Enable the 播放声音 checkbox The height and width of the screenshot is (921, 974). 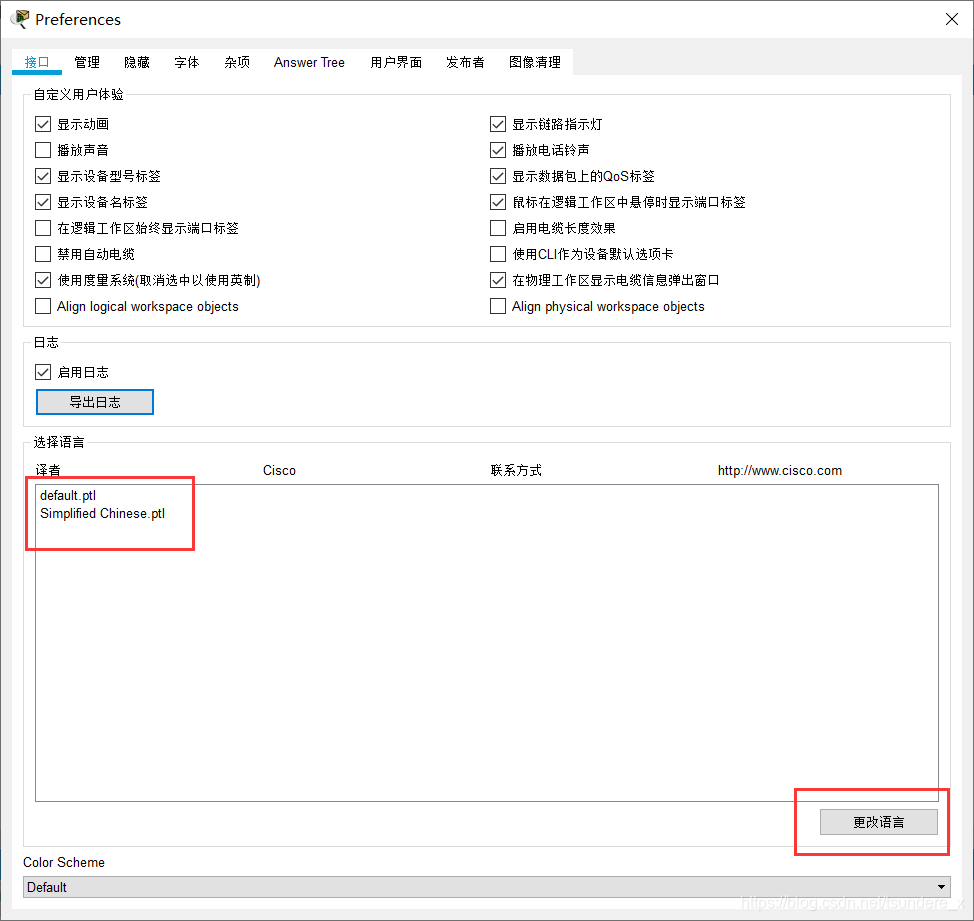tap(43, 150)
